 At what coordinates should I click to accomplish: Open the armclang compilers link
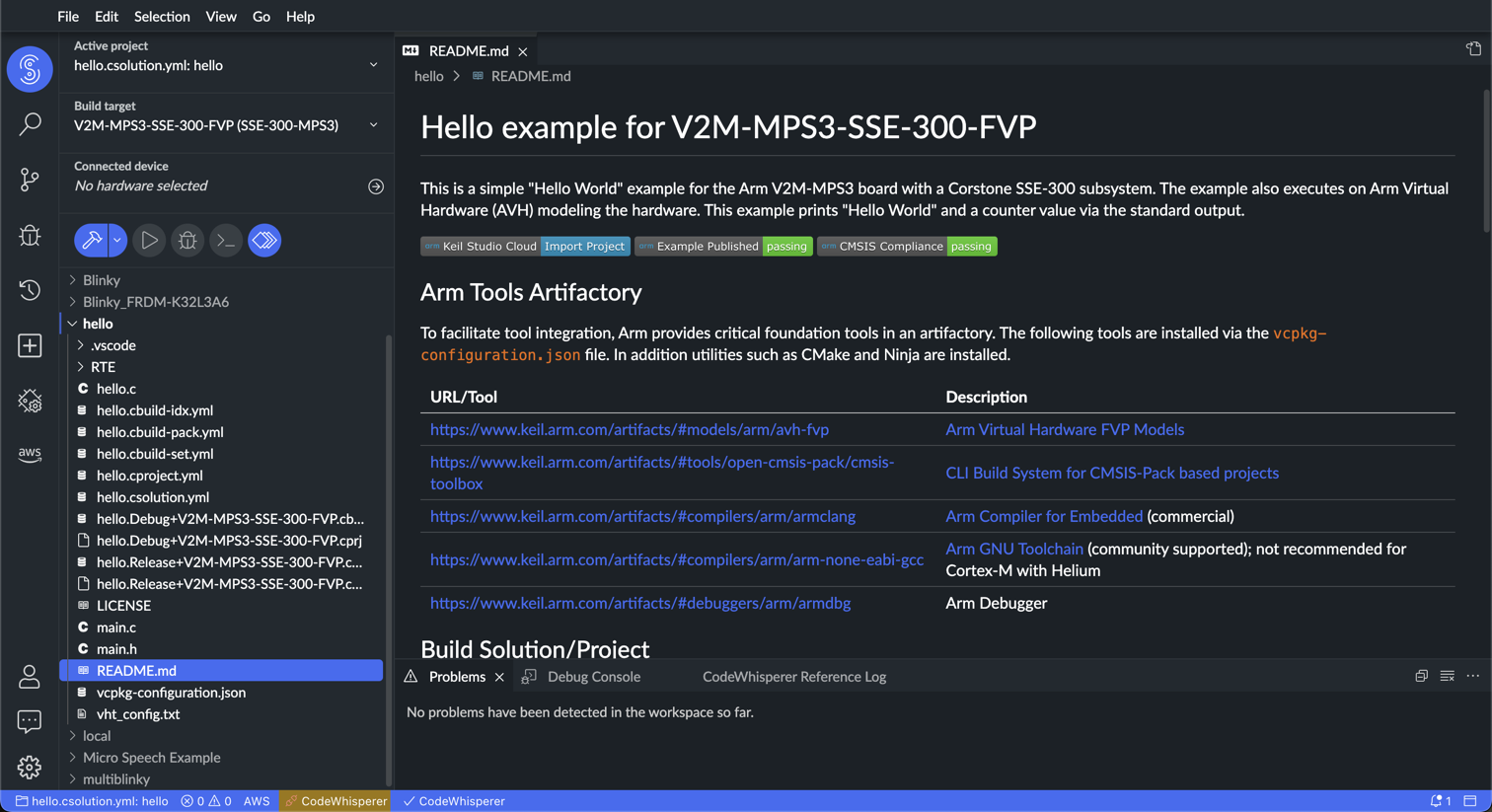point(642,516)
